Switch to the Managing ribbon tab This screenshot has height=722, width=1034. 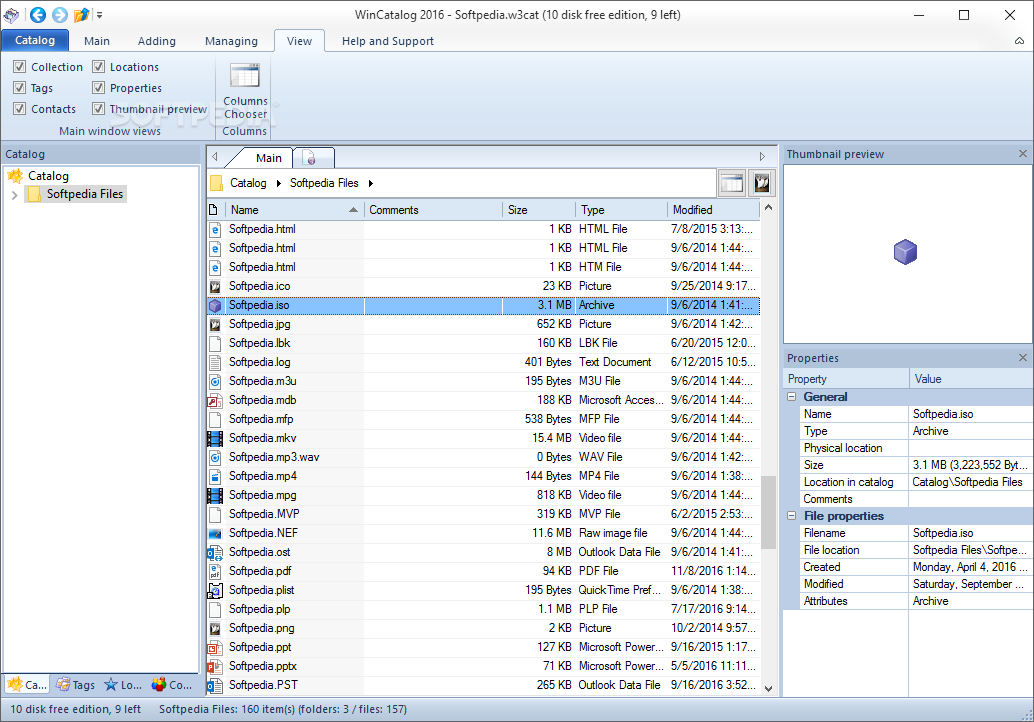coord(231,41)
